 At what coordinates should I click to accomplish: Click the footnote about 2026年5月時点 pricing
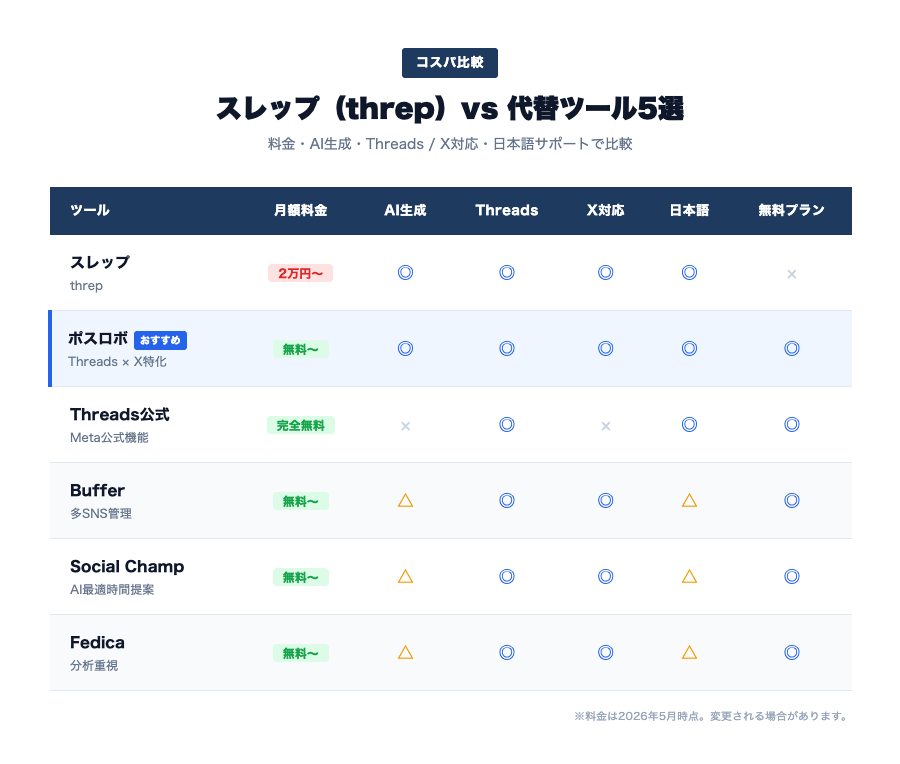click(x=712, y=716)
